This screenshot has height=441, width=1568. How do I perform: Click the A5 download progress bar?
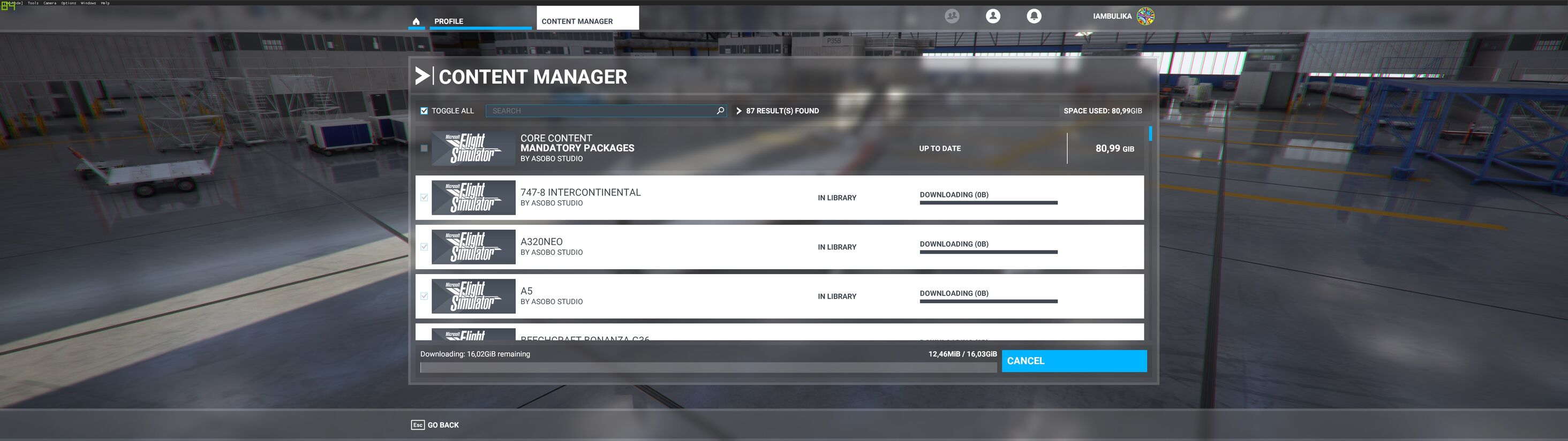point(989,301)
